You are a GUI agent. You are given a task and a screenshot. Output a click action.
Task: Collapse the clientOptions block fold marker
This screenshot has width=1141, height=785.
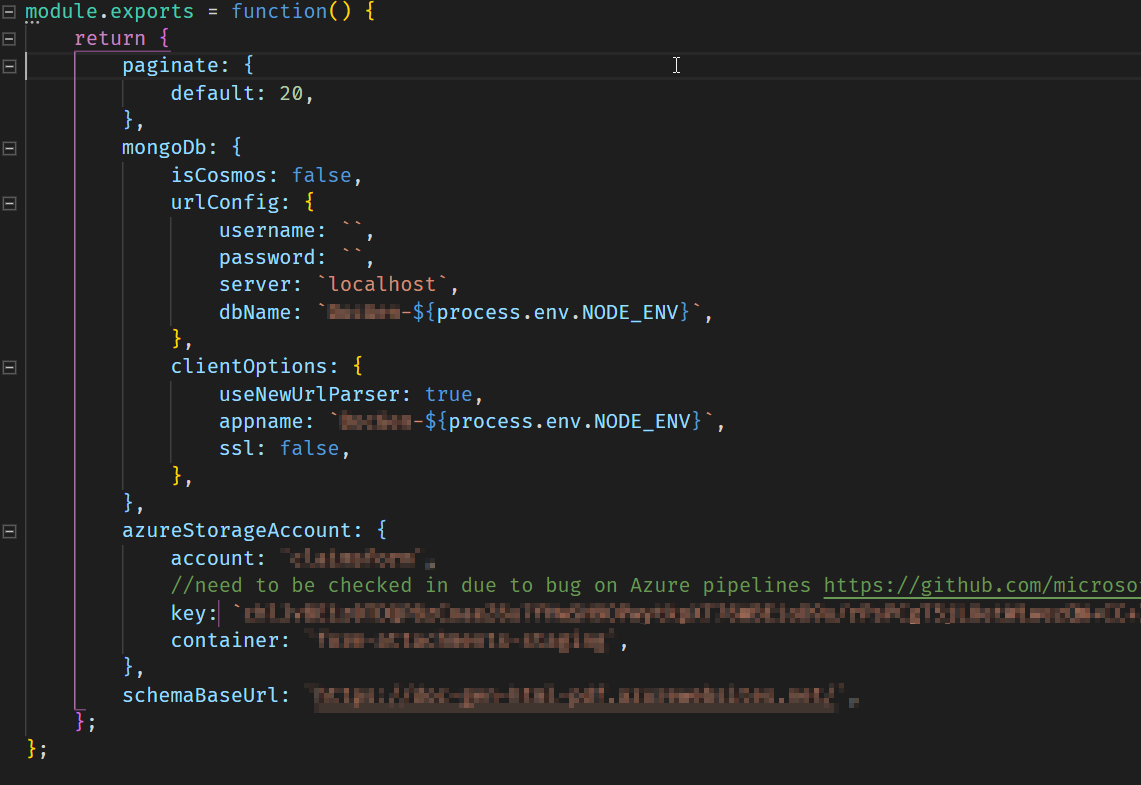tap(9, 367)
